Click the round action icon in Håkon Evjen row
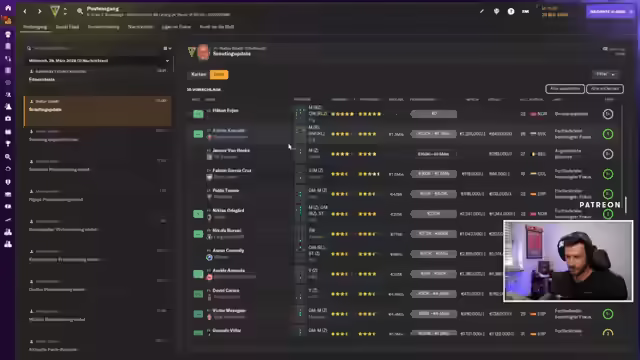Viewport: 640px width, 360px height. 608,114
